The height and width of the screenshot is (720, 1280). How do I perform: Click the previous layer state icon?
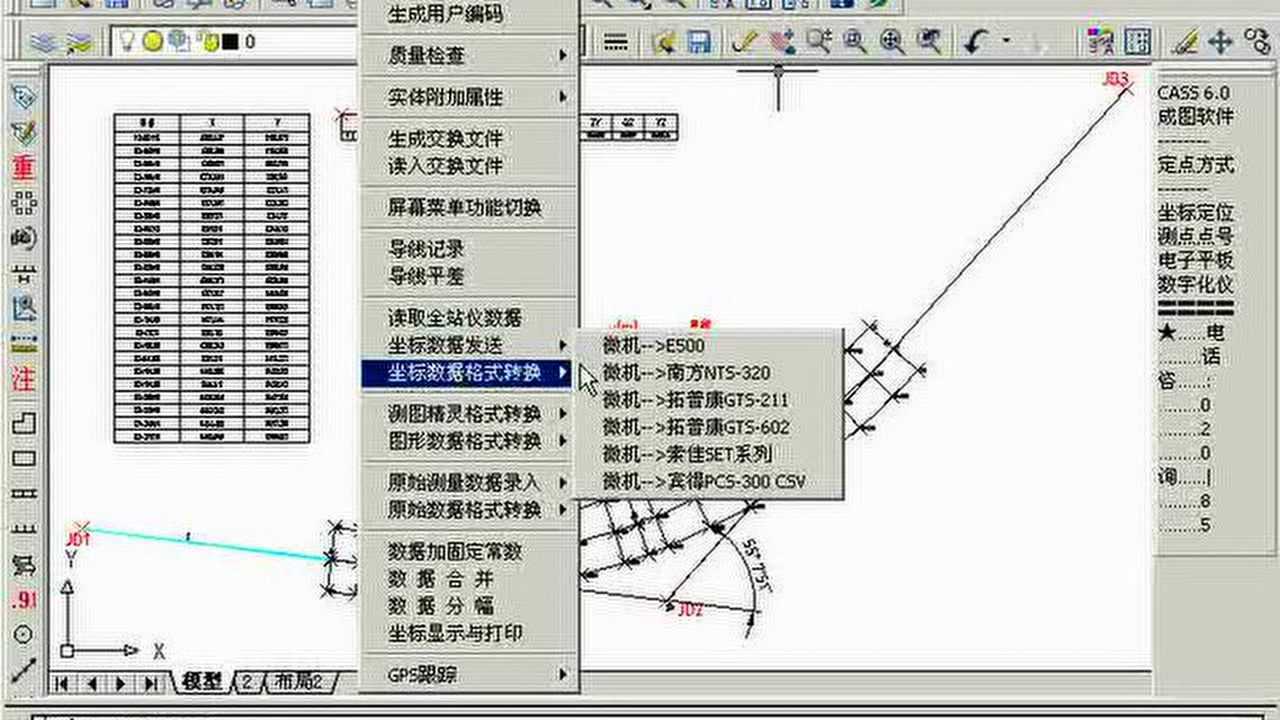tap(79, 41)
